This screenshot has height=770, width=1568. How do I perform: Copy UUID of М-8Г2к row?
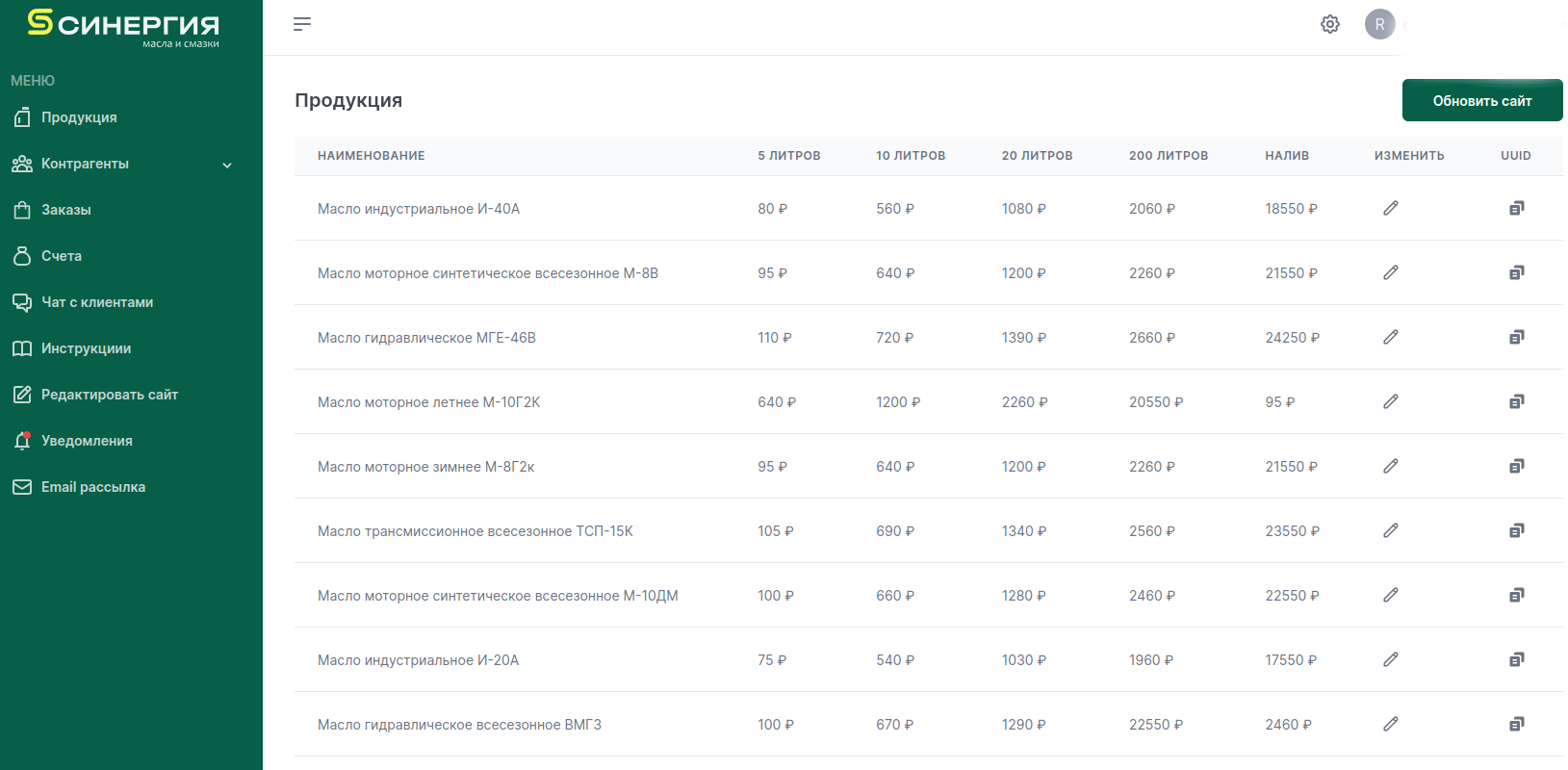tap(1517, 466)
